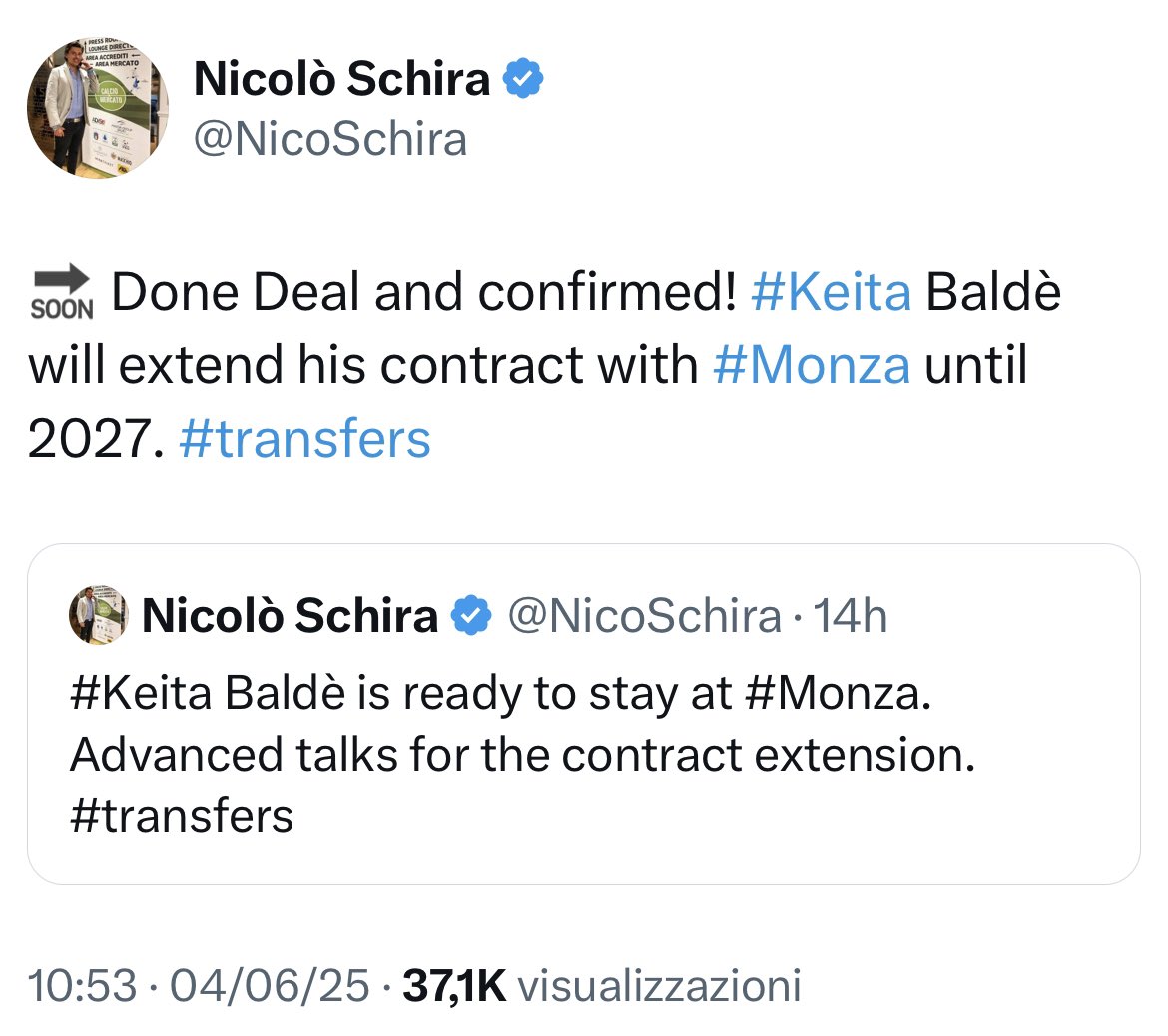Image resolution: width=1168 pixels, height=1036 pixels.
Task: Click the blue verified badge beside main author name
Action: click(524, 78)
